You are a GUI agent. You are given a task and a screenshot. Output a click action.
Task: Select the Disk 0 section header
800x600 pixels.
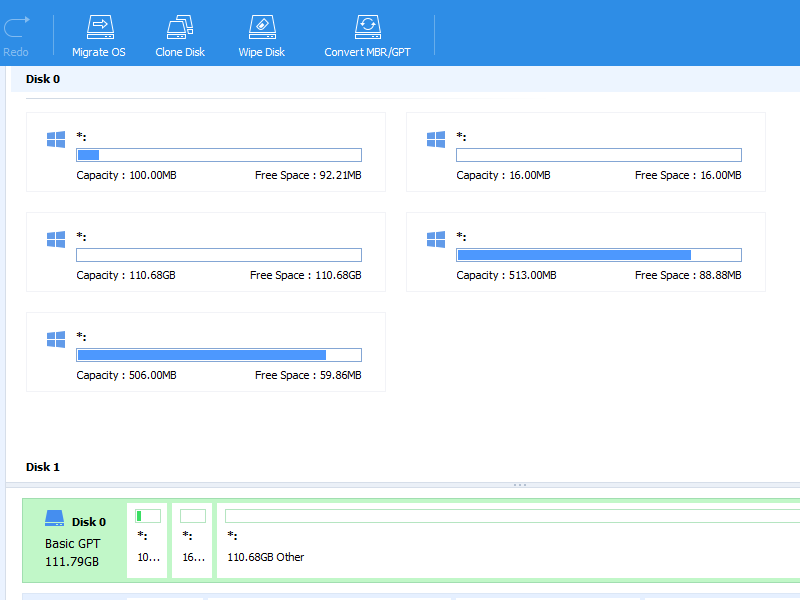[x=43, y=79]
